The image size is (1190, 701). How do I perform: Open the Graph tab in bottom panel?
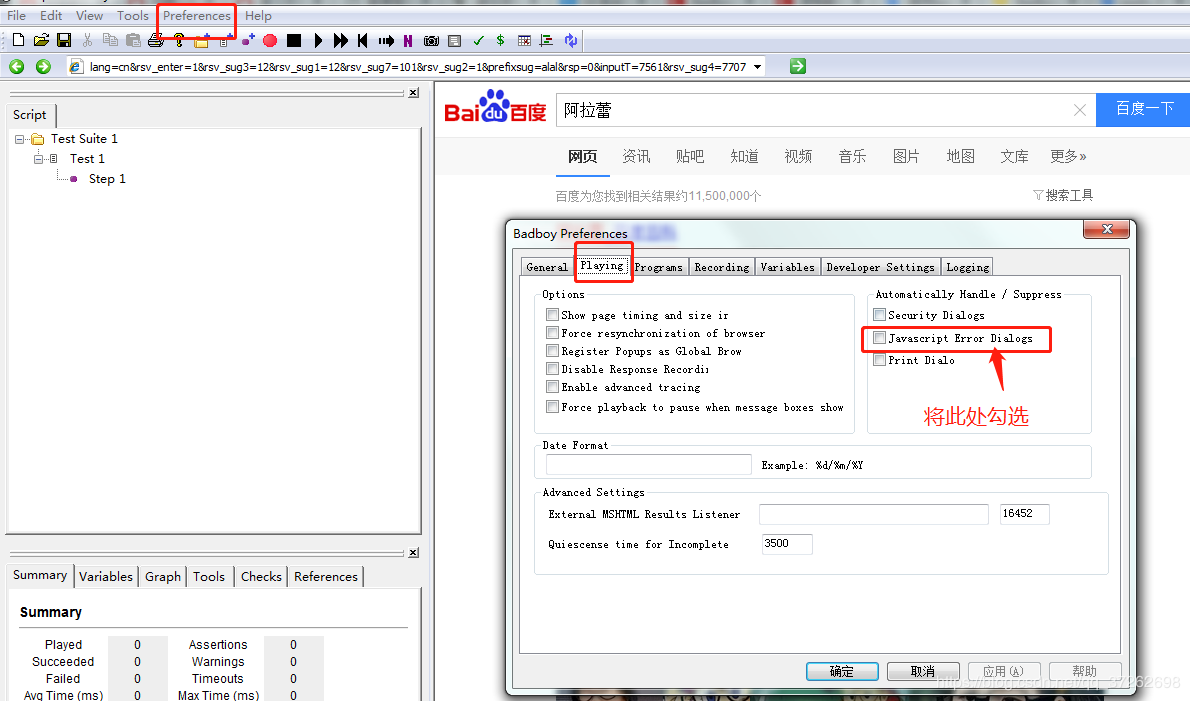click(163, 577)
